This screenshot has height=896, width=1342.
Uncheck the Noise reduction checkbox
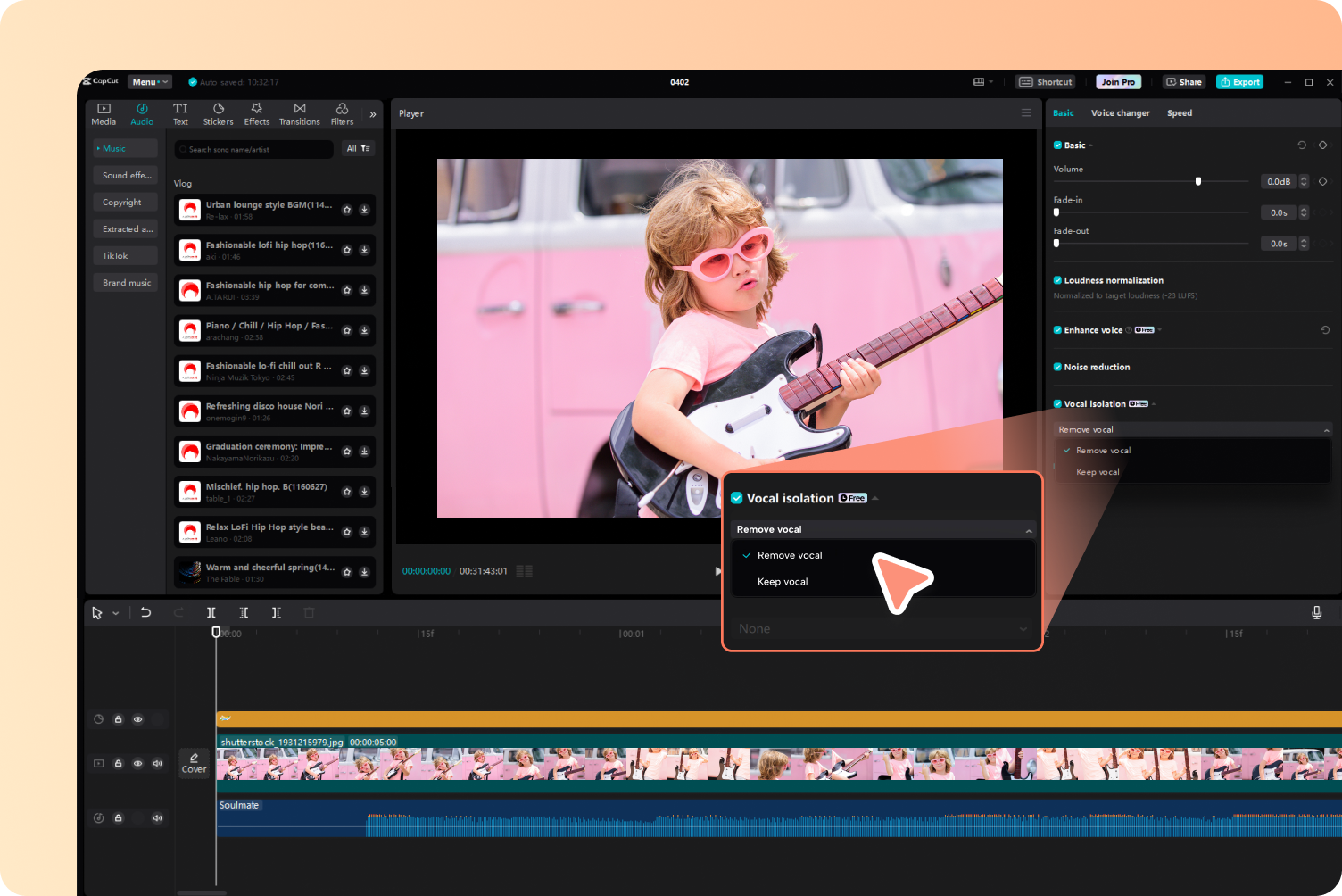1057,367
